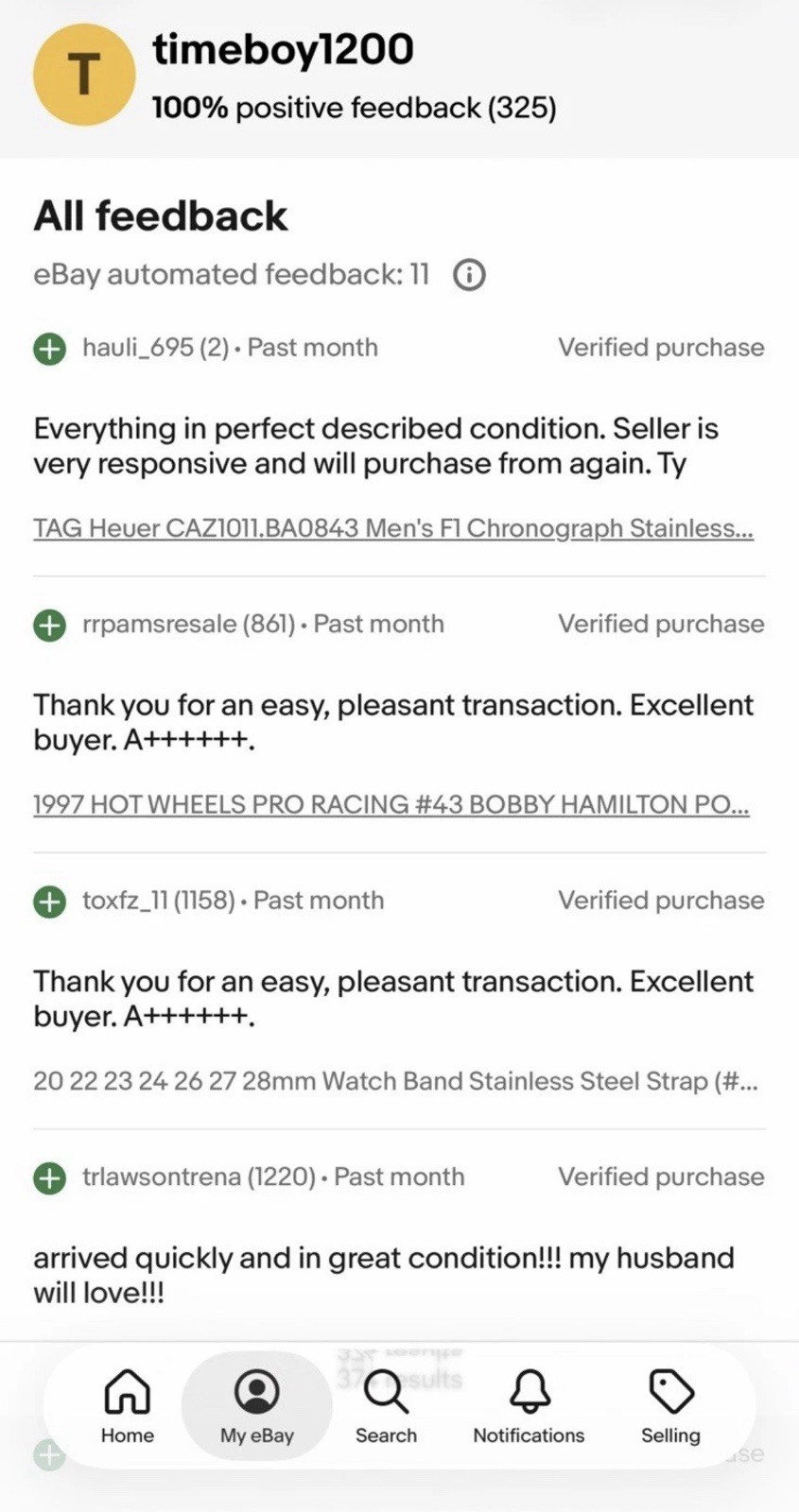The width and height of the screenshot is (799, 1512).
Task: Open the 1997 Hot Wheels Pro Racing link
Action: click(391, 804)
